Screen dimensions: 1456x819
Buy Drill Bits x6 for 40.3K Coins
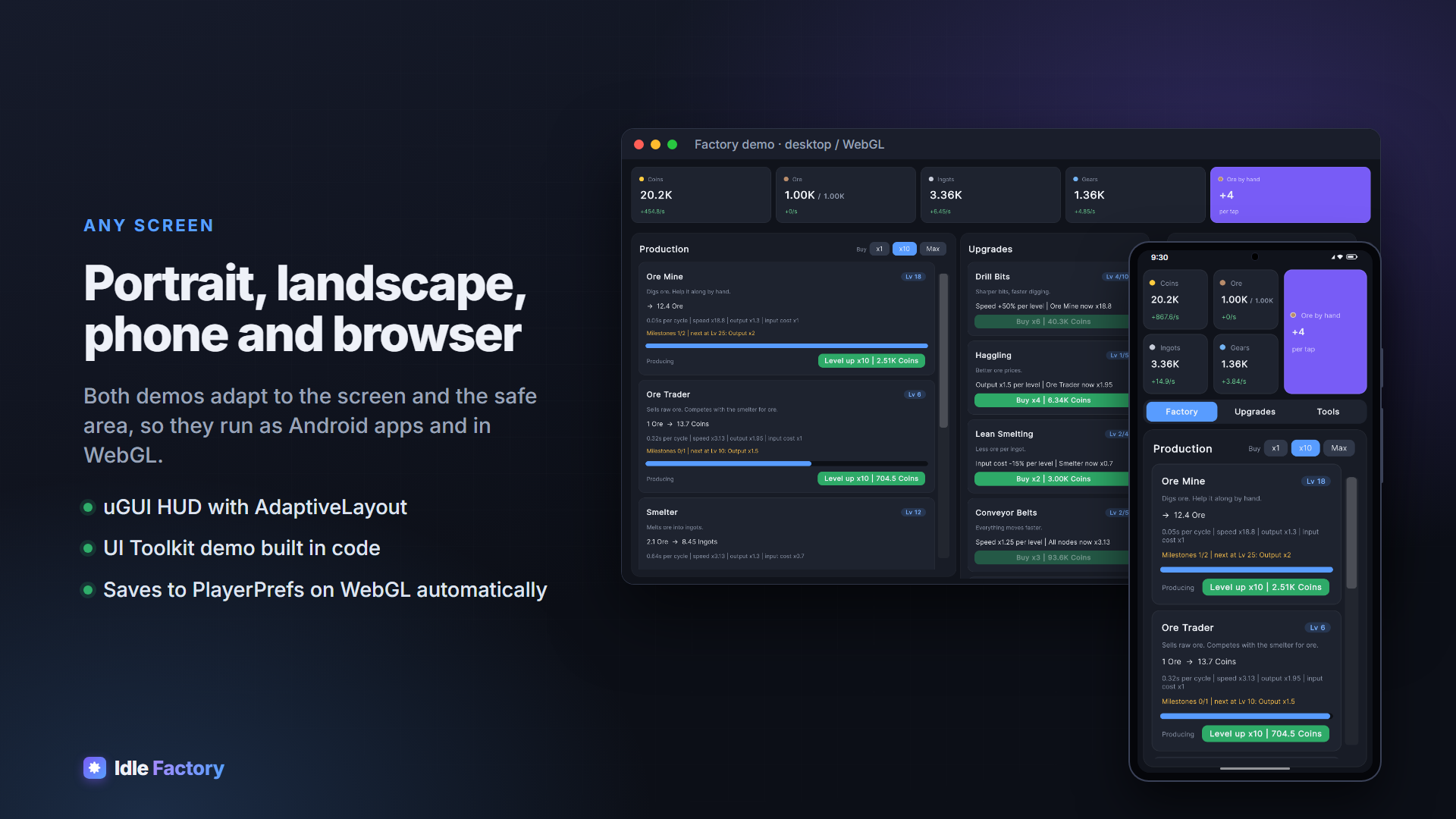(1053, 322)
